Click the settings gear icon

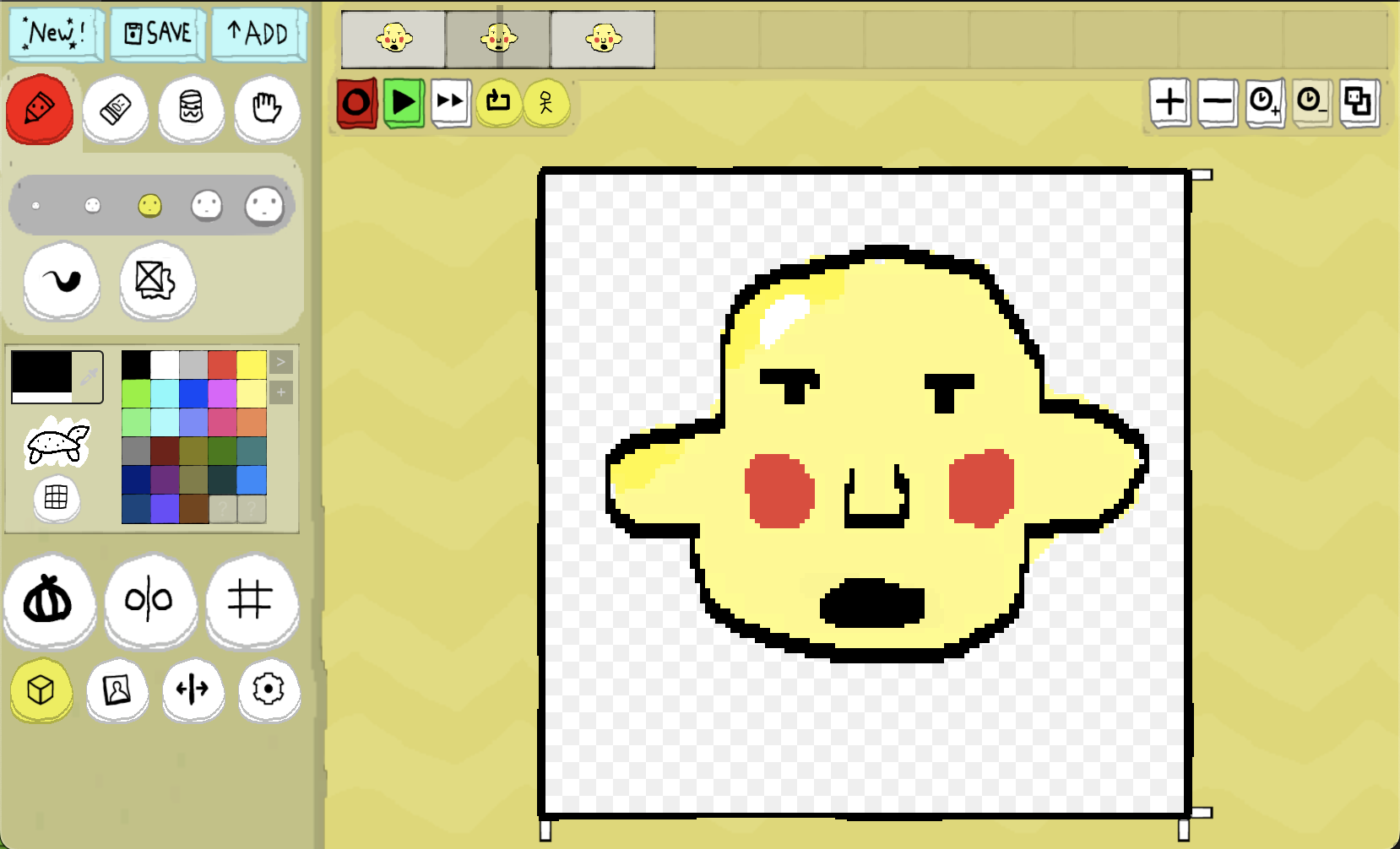(268, 691)
